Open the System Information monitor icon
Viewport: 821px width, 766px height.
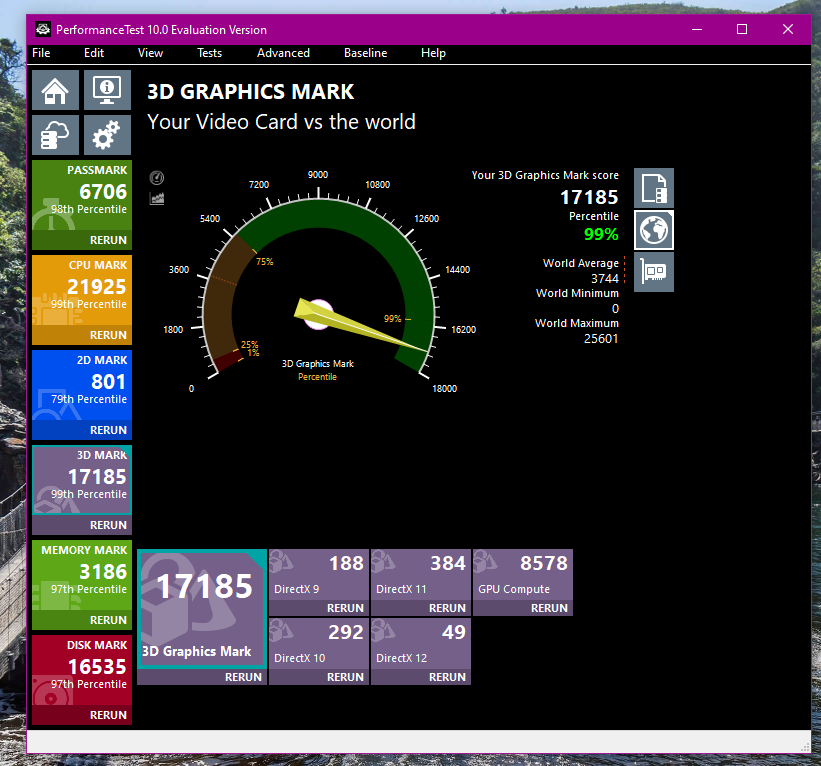[107, 90]
